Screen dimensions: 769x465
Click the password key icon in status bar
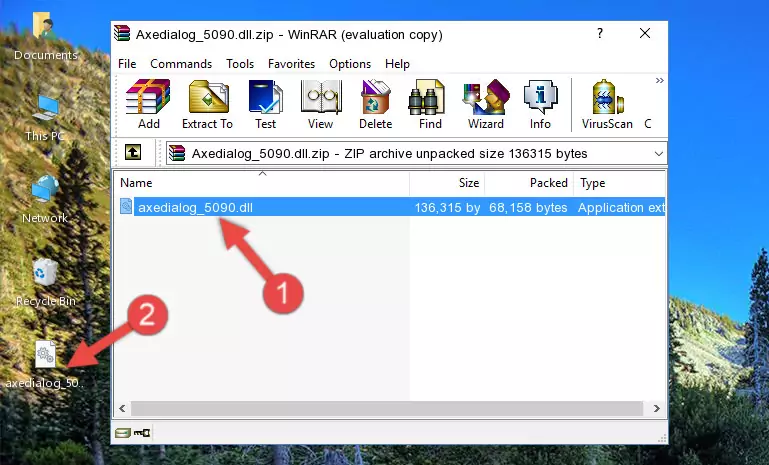coord(142,433)
